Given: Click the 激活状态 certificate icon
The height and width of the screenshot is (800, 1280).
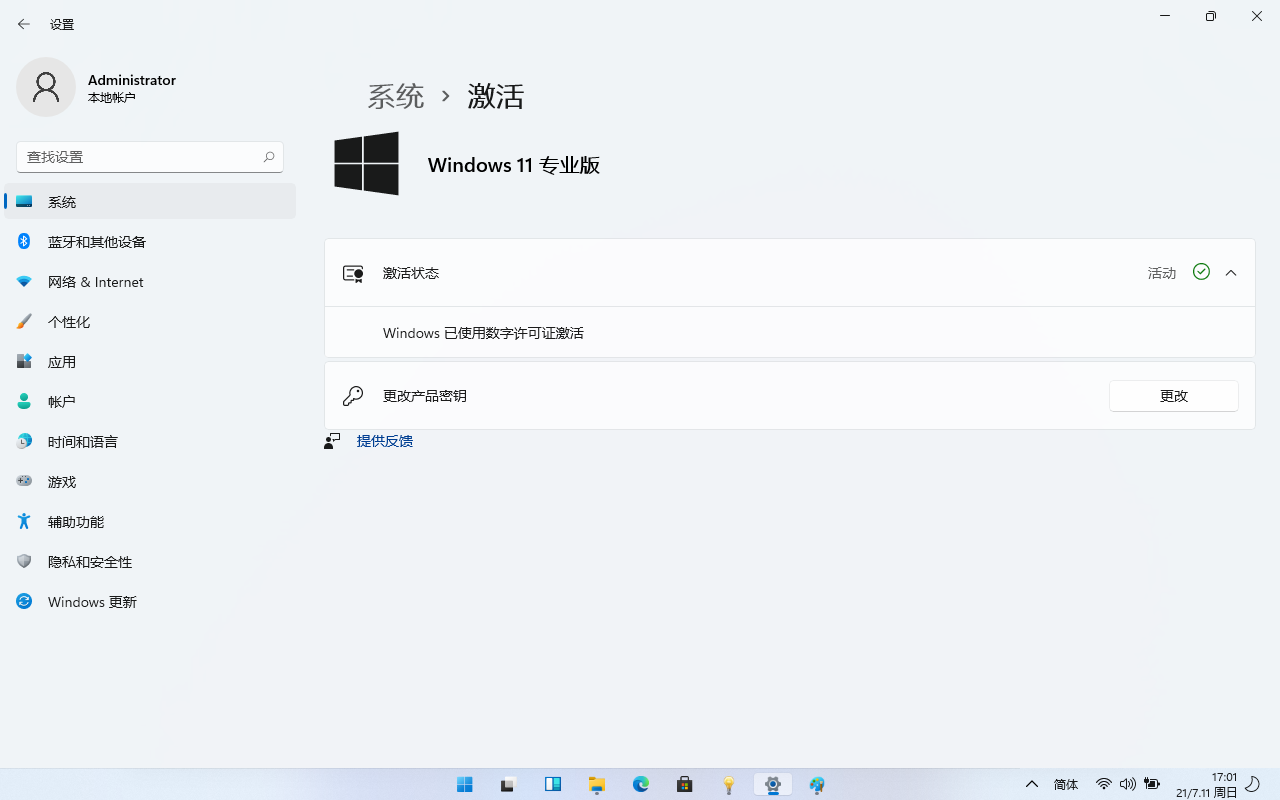Looking at the screenshot, I should click(x=353, y=273).
